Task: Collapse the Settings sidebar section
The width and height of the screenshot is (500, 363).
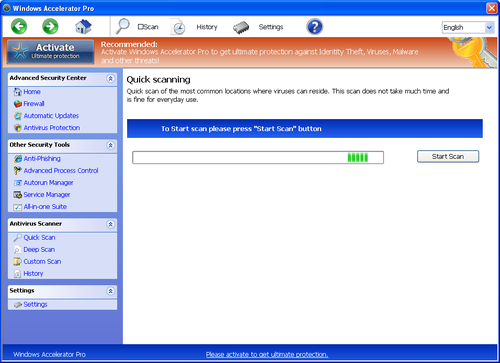Action: [110, 291]
